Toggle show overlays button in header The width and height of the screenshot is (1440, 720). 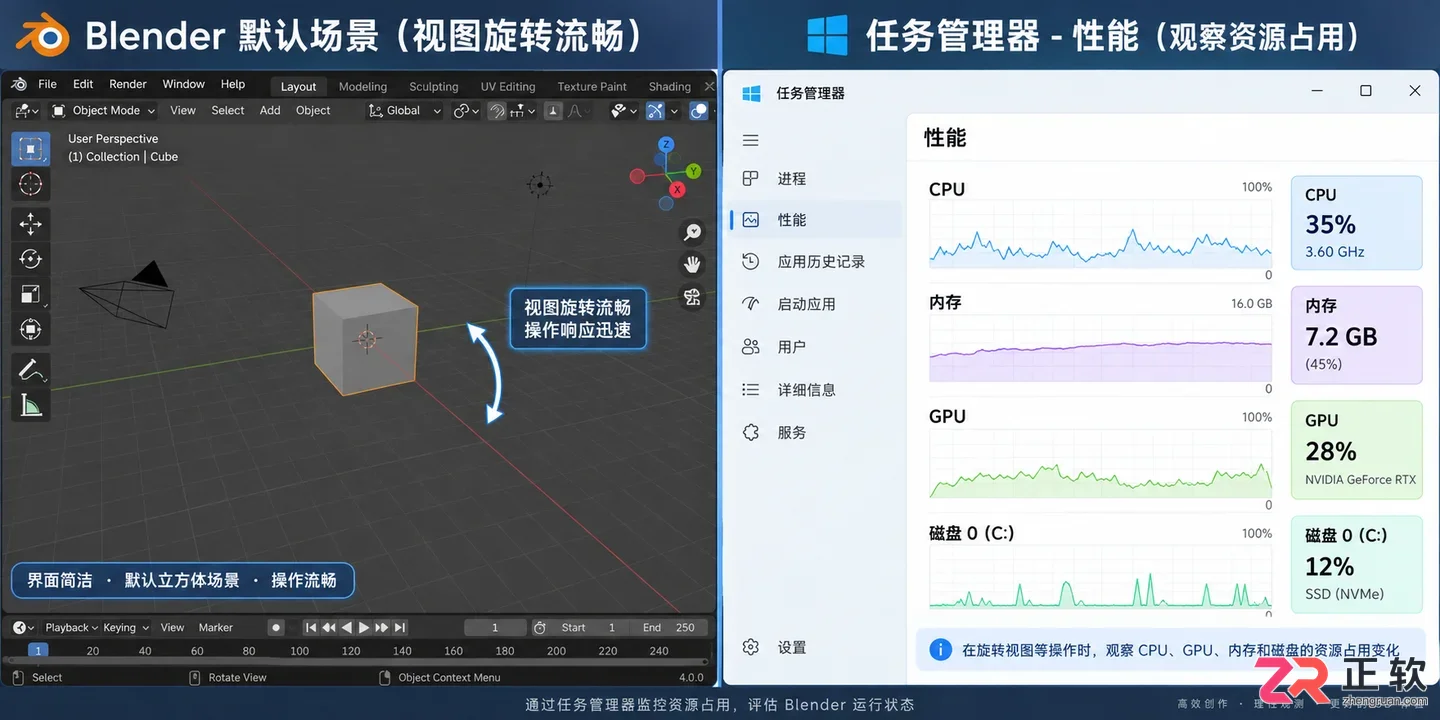700,111
